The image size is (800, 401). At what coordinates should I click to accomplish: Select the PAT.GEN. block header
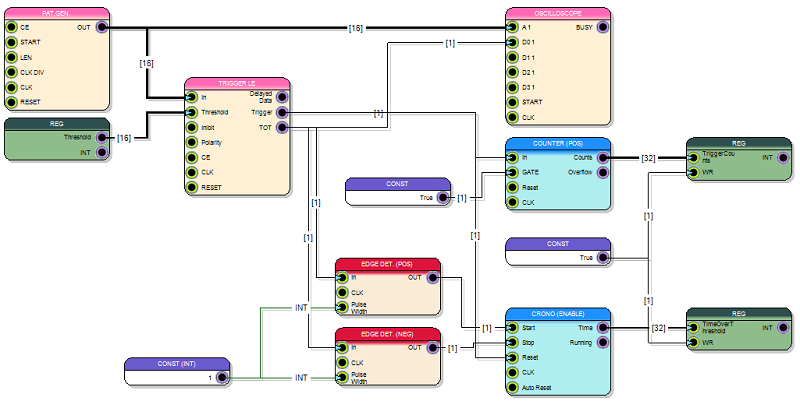pos(57,13)
